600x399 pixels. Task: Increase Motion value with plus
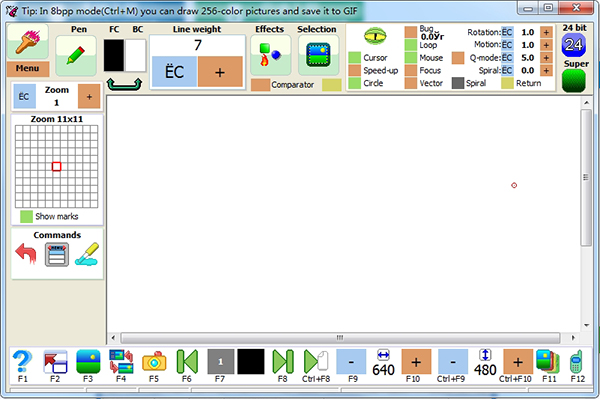(546, 45)
